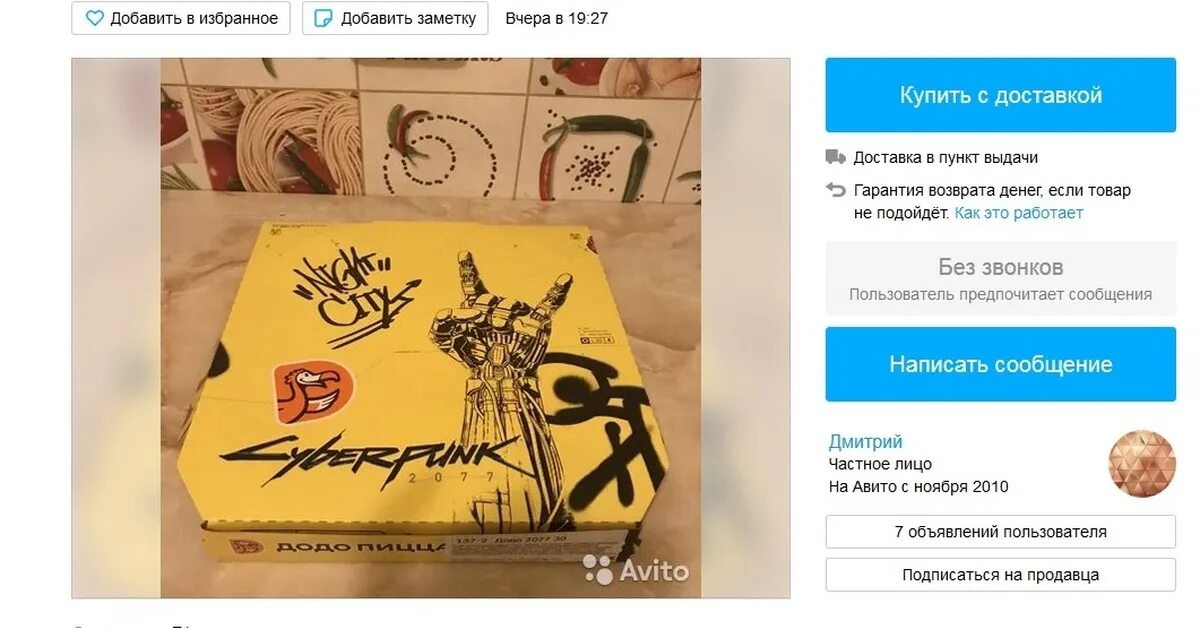The image size is (1200, 628).
Task: Click the money-back return arrow icon
Action: coord(835,189)
